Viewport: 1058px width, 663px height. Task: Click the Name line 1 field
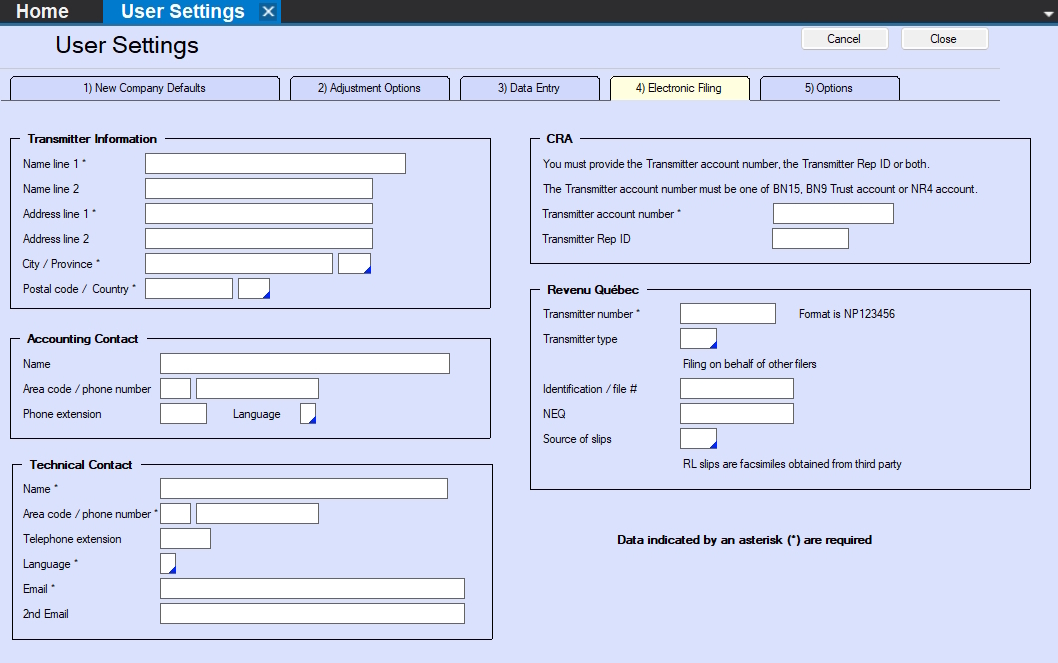[275, 164]
